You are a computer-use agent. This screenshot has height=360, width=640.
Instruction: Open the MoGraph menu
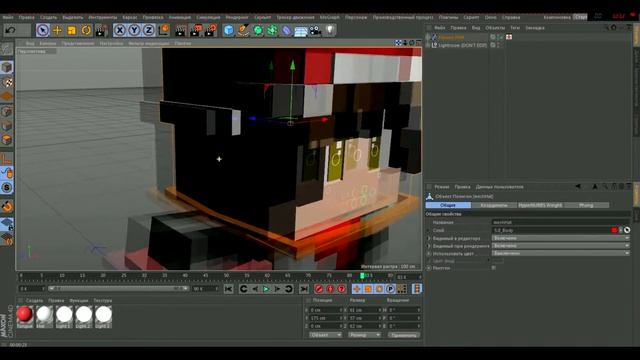pyautogui.click(x=329, y=18)
